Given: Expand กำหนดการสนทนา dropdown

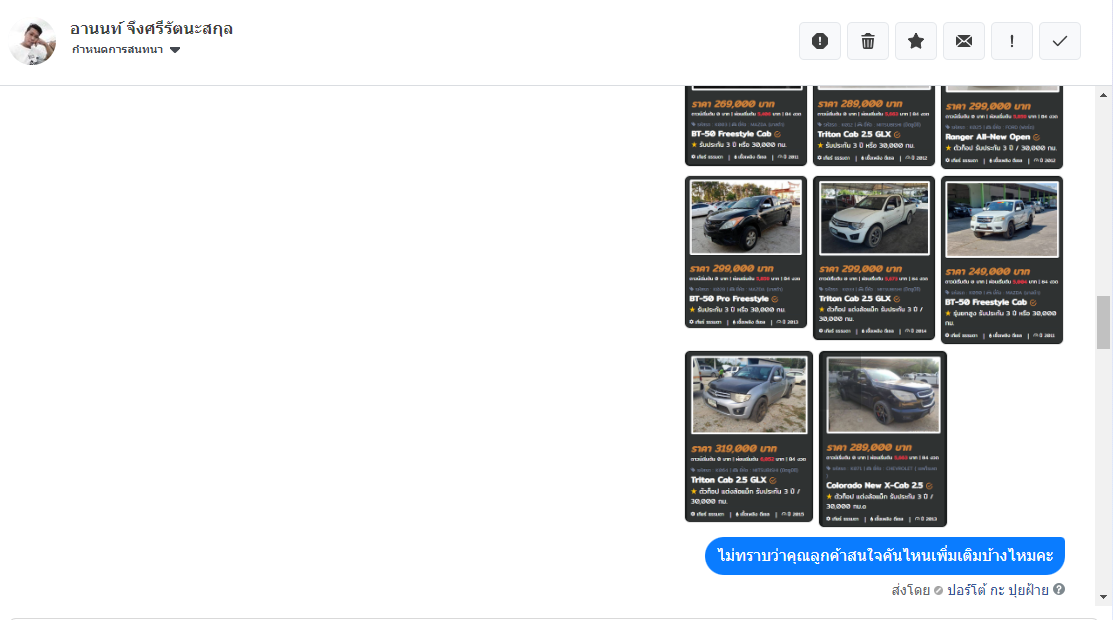Looking at the screenshot, I should tap(126, 50).
